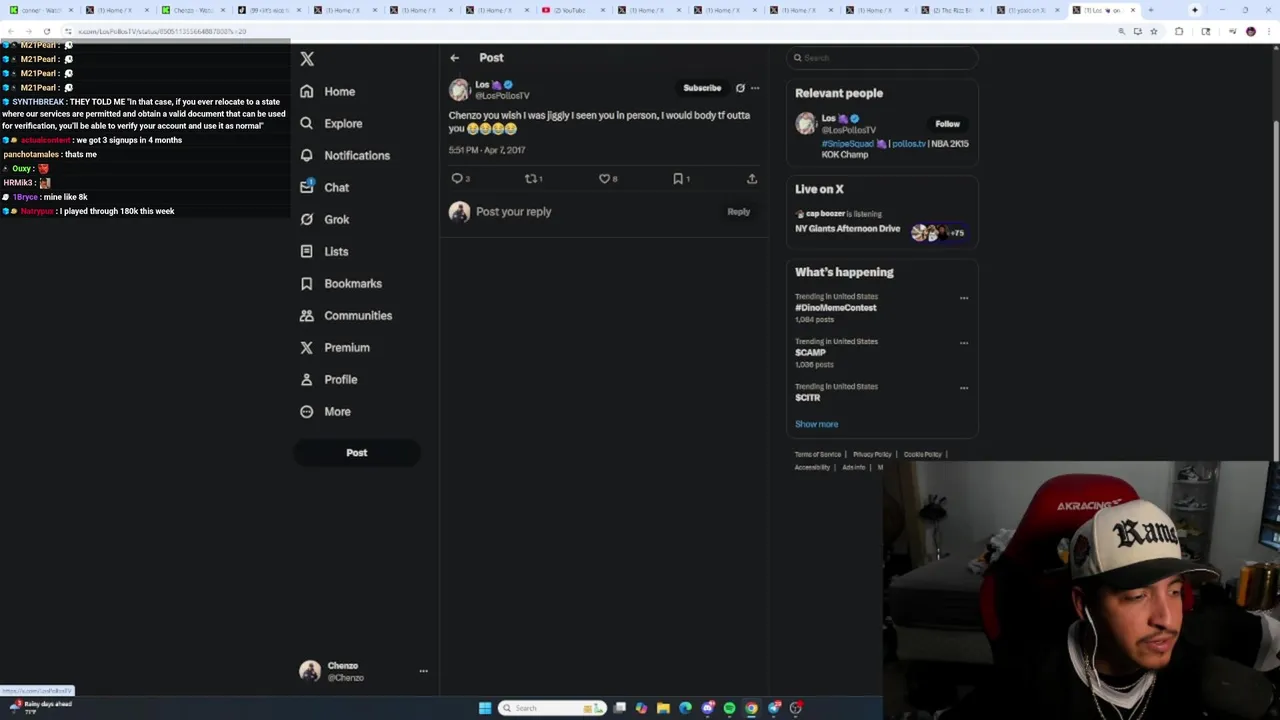The width and height of the screenshot is (1280, 720).
Task: Open Explore from the sidebar
Action: pyautogui.click(x=331, y=123)
